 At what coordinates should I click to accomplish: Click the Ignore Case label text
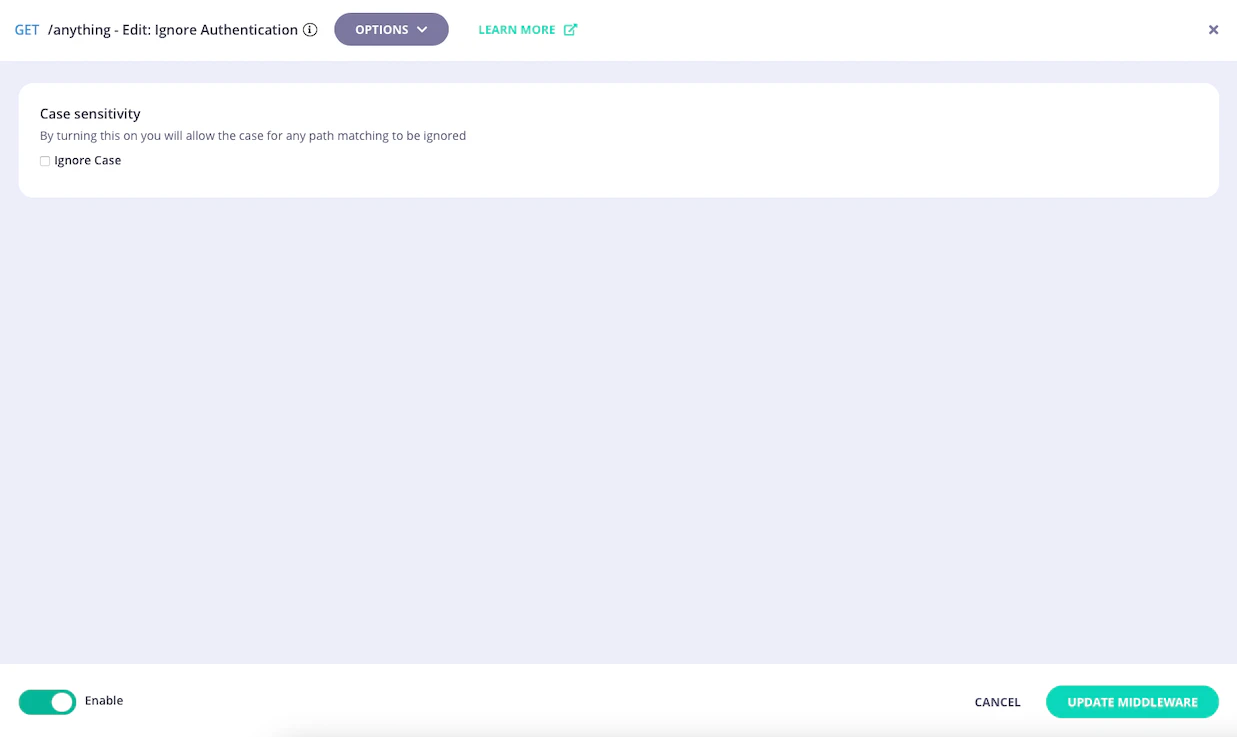89,160
